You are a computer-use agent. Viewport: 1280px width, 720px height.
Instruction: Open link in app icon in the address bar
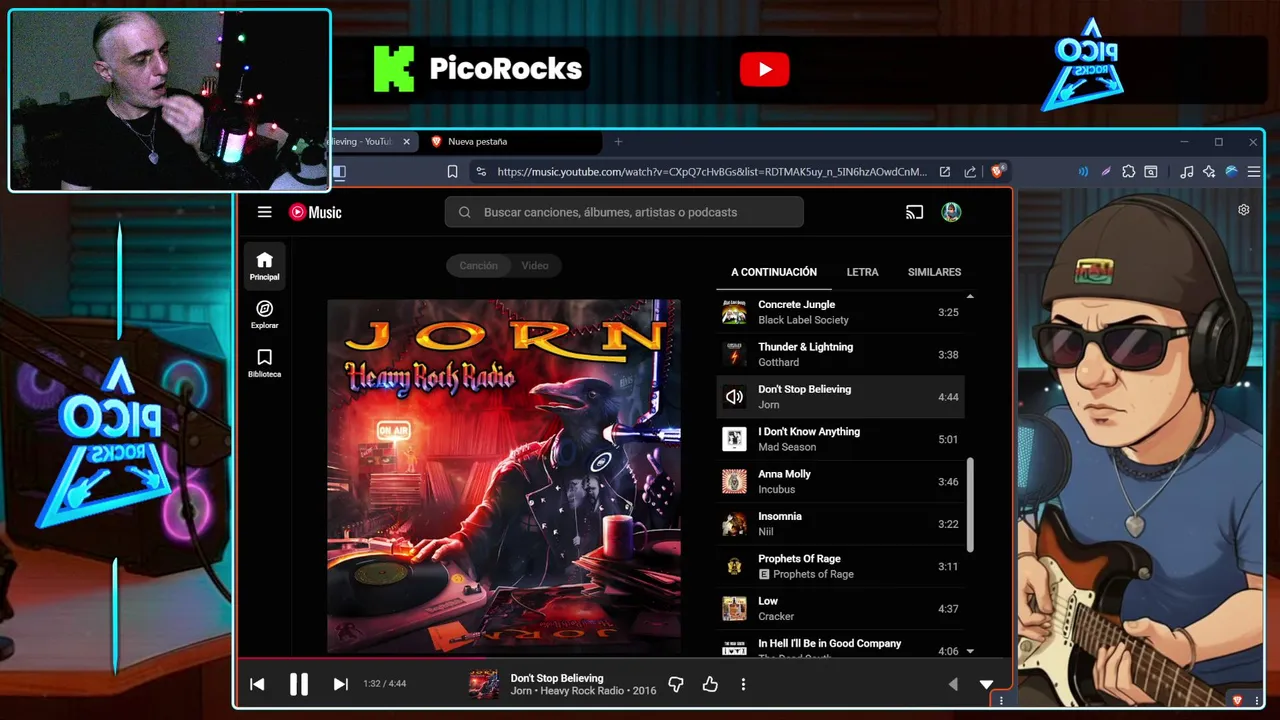pyautogui.click(x=945, y=172)
